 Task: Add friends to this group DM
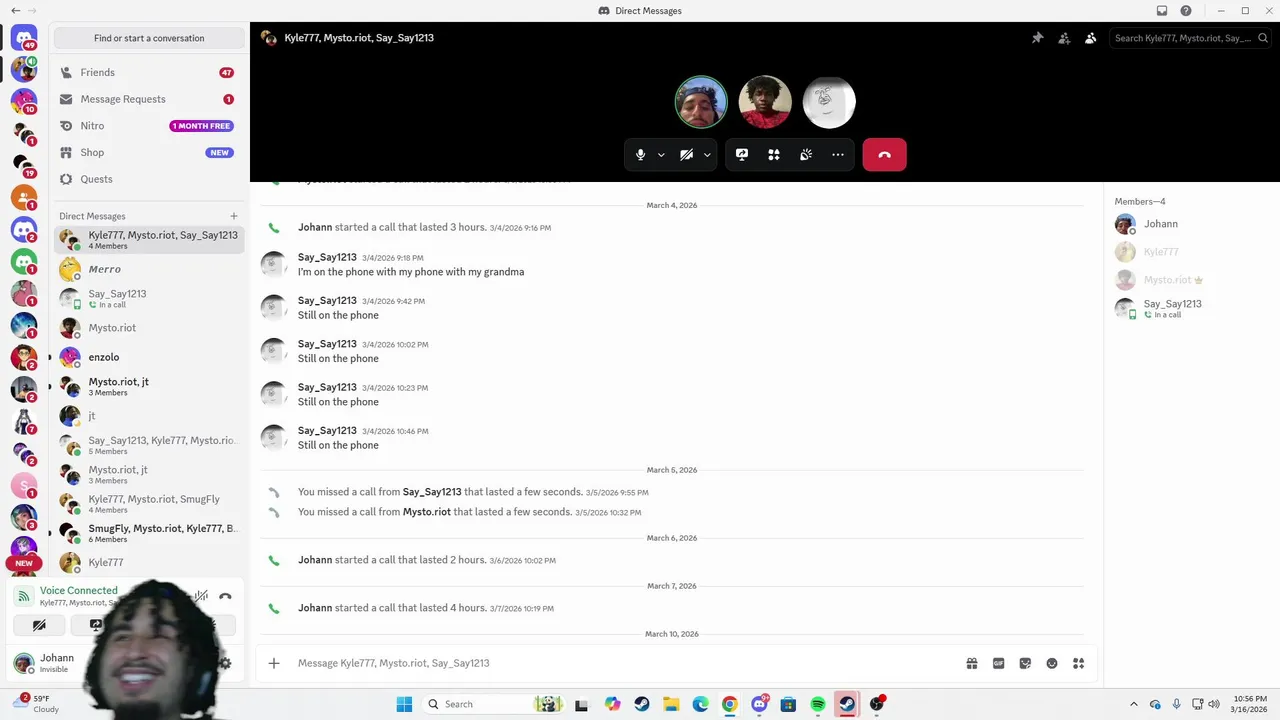[x=1064, y=38]
